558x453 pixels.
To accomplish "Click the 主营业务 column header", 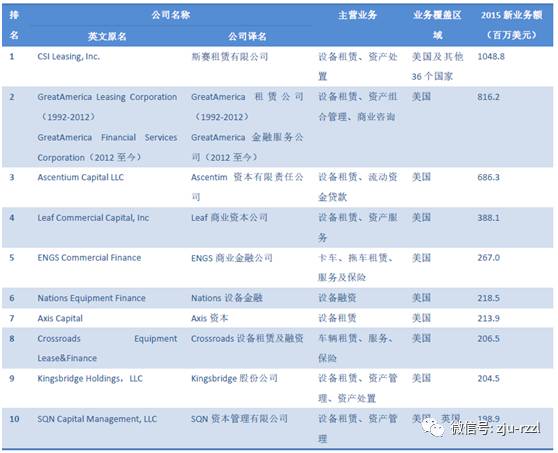I will point(357,15).
